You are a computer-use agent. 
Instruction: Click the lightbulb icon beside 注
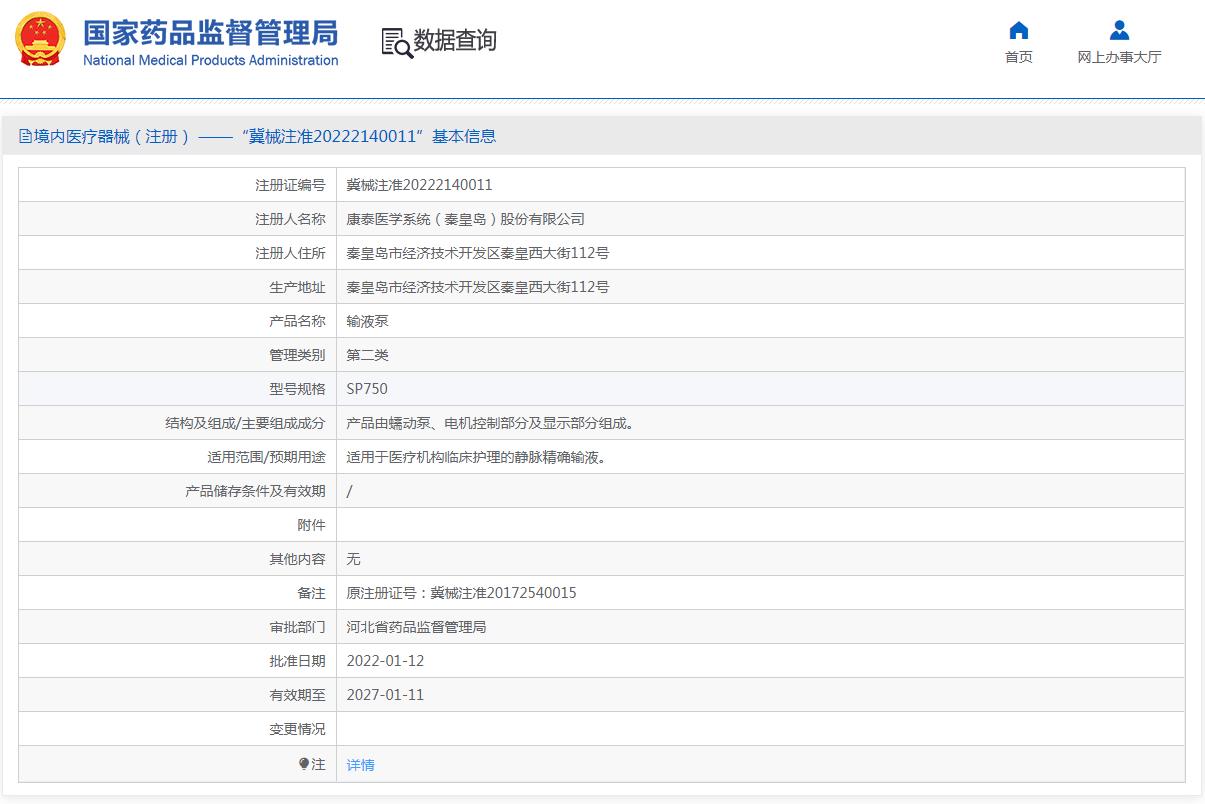(304, 764)
